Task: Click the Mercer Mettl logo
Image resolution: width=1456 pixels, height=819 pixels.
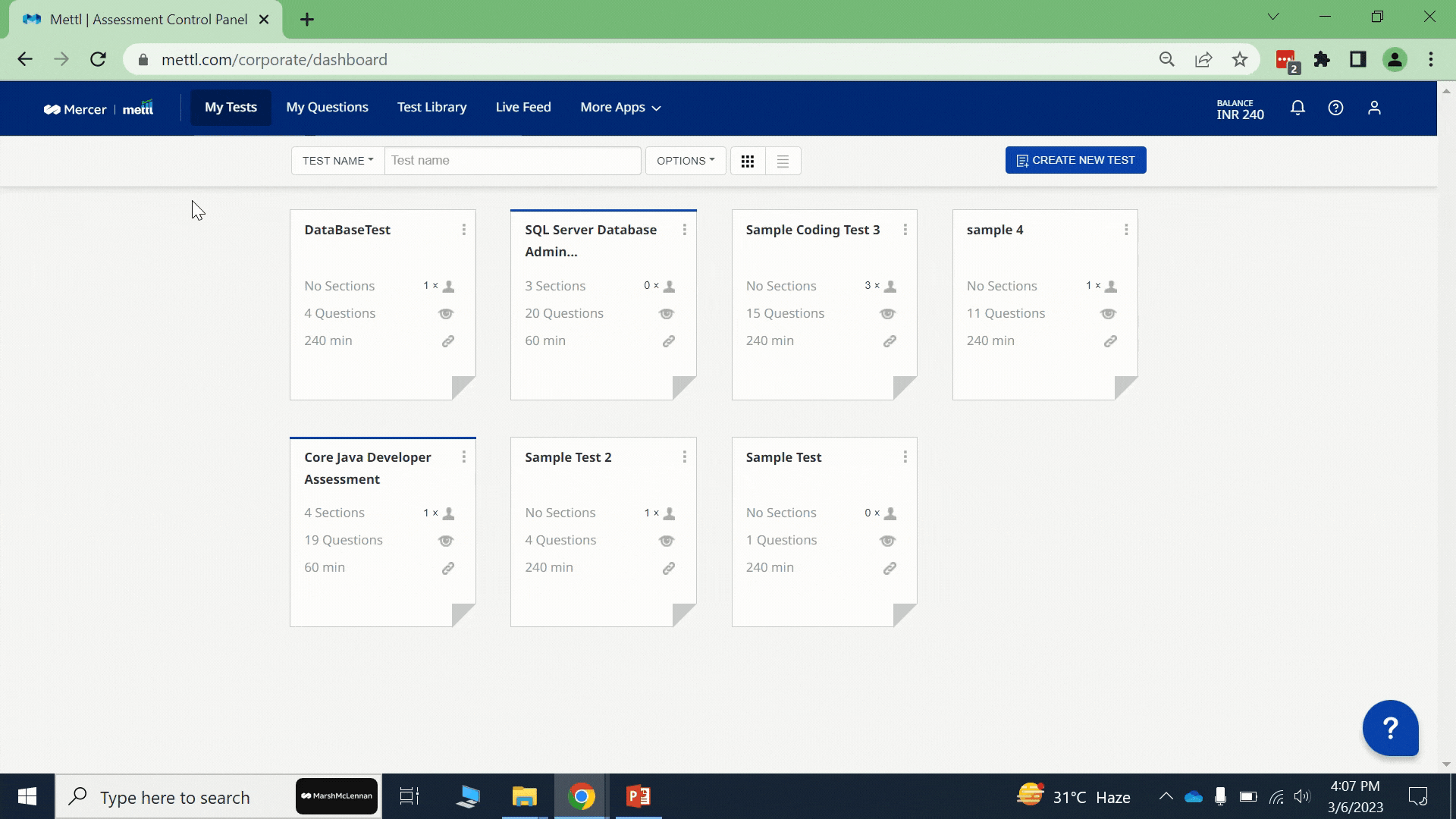Action: coord(99,108)
